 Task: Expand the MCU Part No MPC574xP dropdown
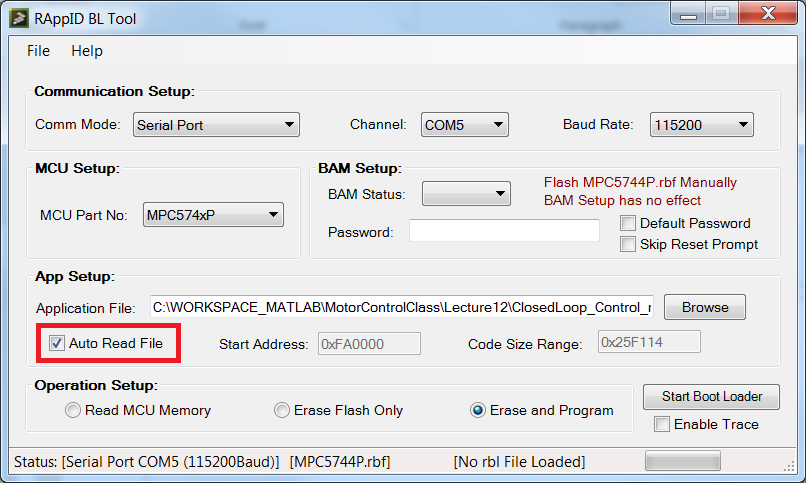[x=213, y=215]
